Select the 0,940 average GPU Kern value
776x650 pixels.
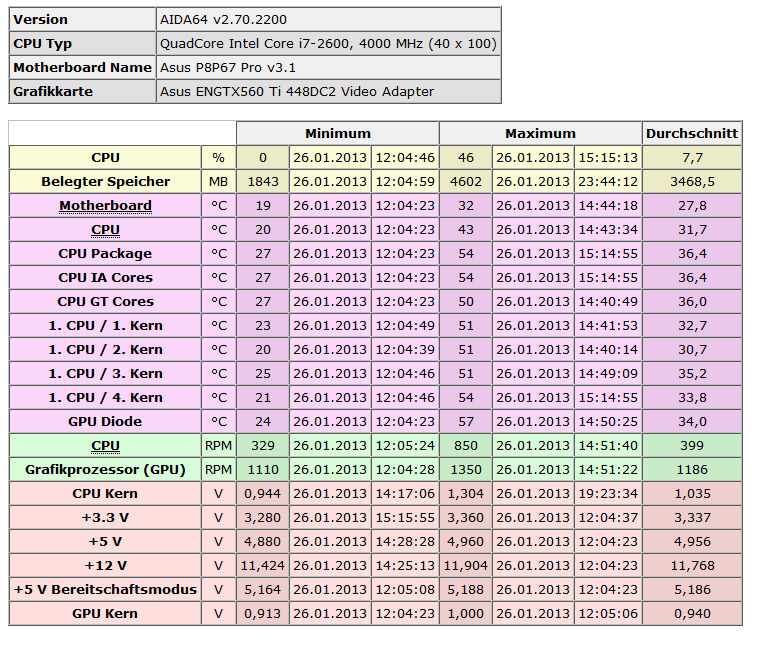point(692,614)
